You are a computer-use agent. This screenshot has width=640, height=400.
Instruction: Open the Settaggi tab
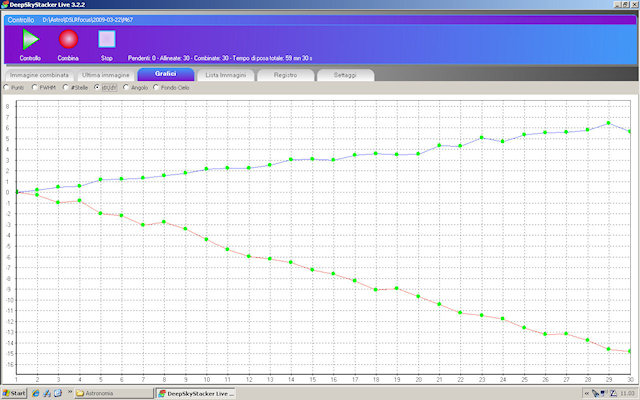pos(345,75)
